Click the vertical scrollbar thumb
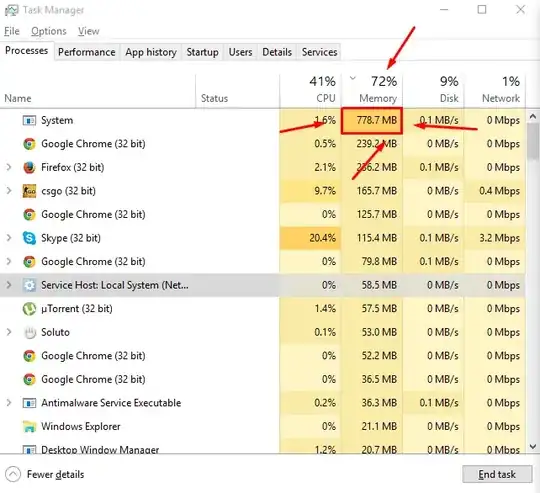Viewport: 540px width, 493px height. pyautogui.click(x=533, y=141)
